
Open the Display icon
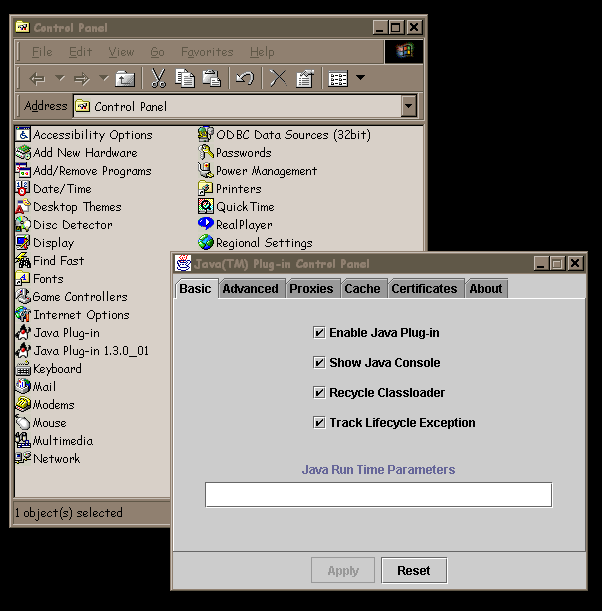click(x=23, y=242)
